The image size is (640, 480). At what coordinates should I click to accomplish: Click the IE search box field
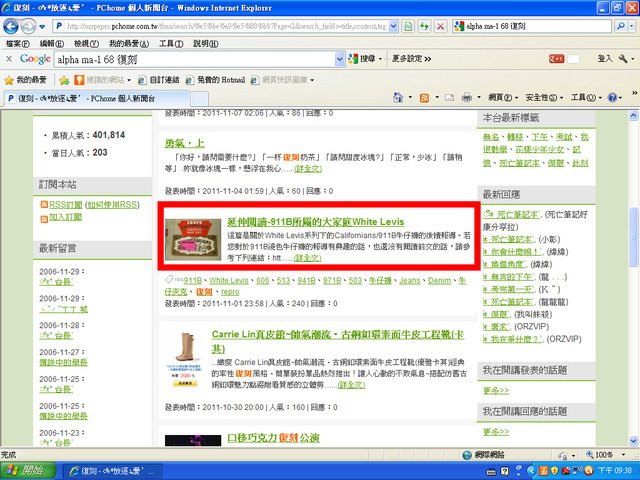point(532,27)
